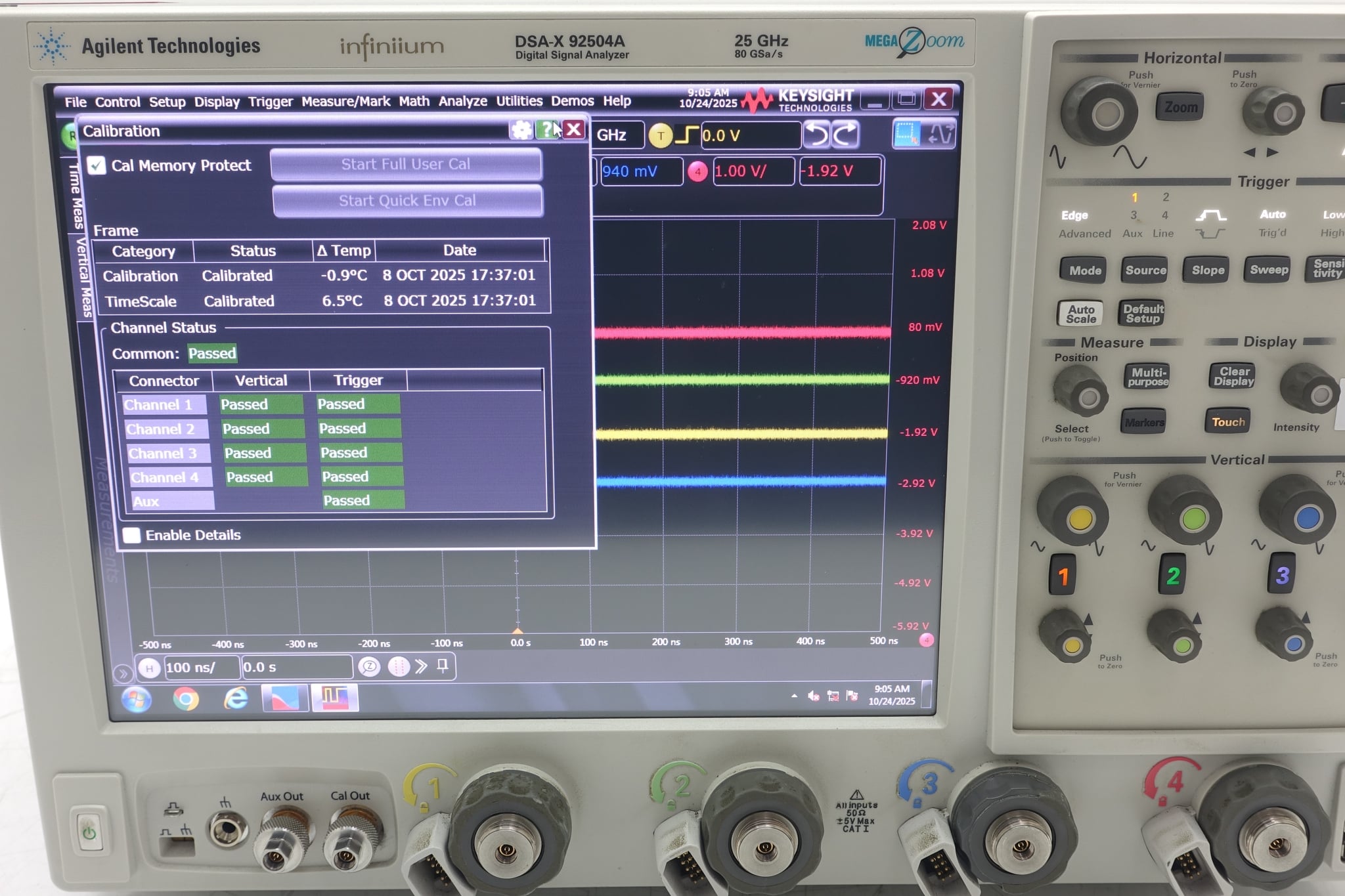
Task: Open the red-blue graph taskbar app
Action: [284, 698]
